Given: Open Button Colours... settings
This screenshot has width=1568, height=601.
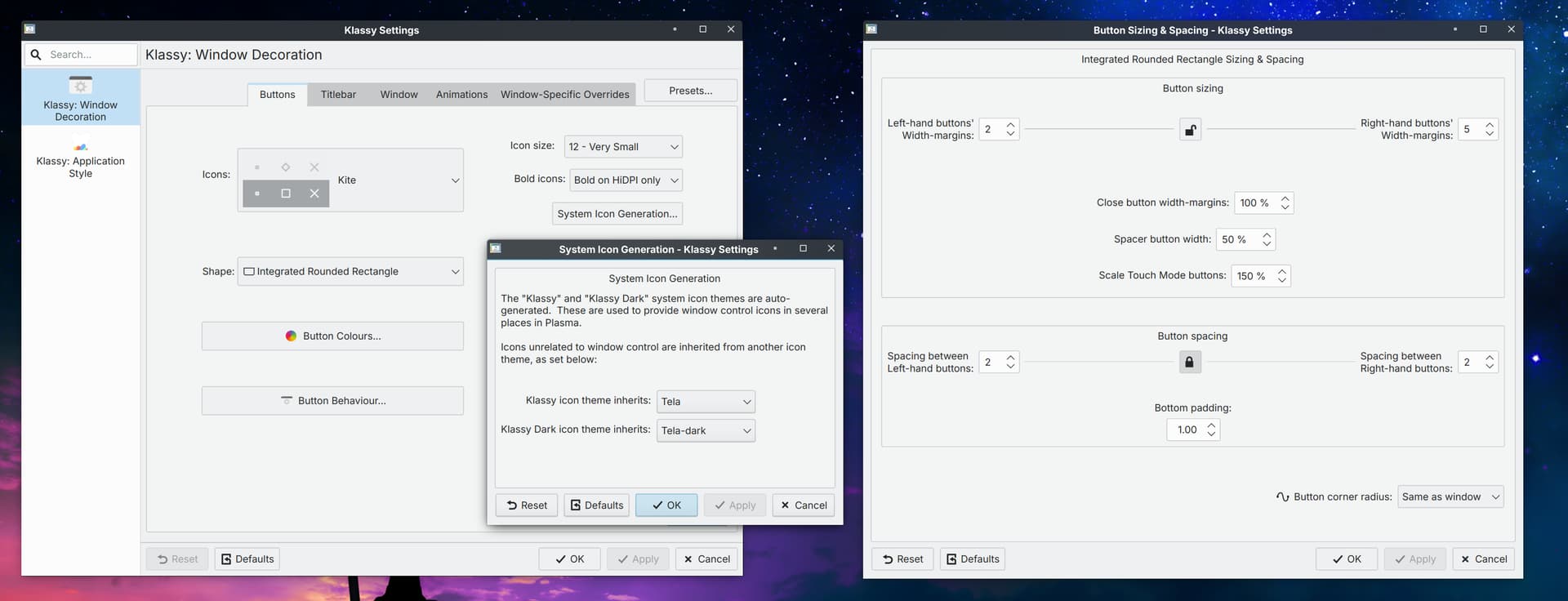Looking at the screenshot, I should click(x=332, y=336).
